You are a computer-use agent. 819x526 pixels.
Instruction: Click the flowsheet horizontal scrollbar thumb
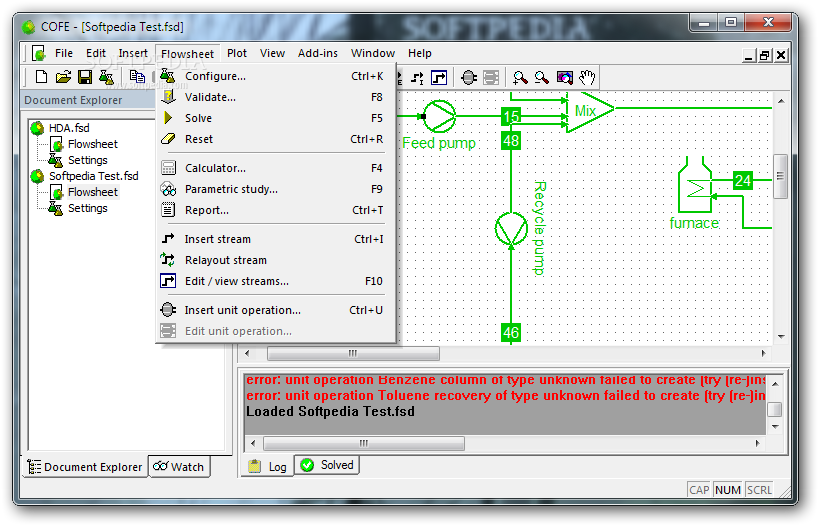point(353,354)
